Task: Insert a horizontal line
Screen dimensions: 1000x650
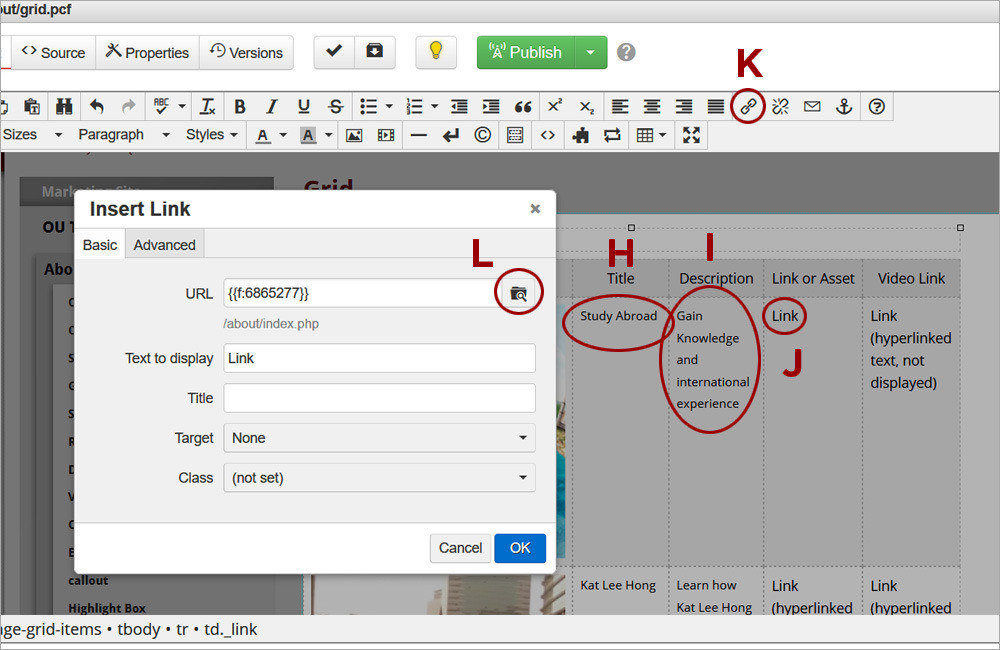Action: click(418, 135)
